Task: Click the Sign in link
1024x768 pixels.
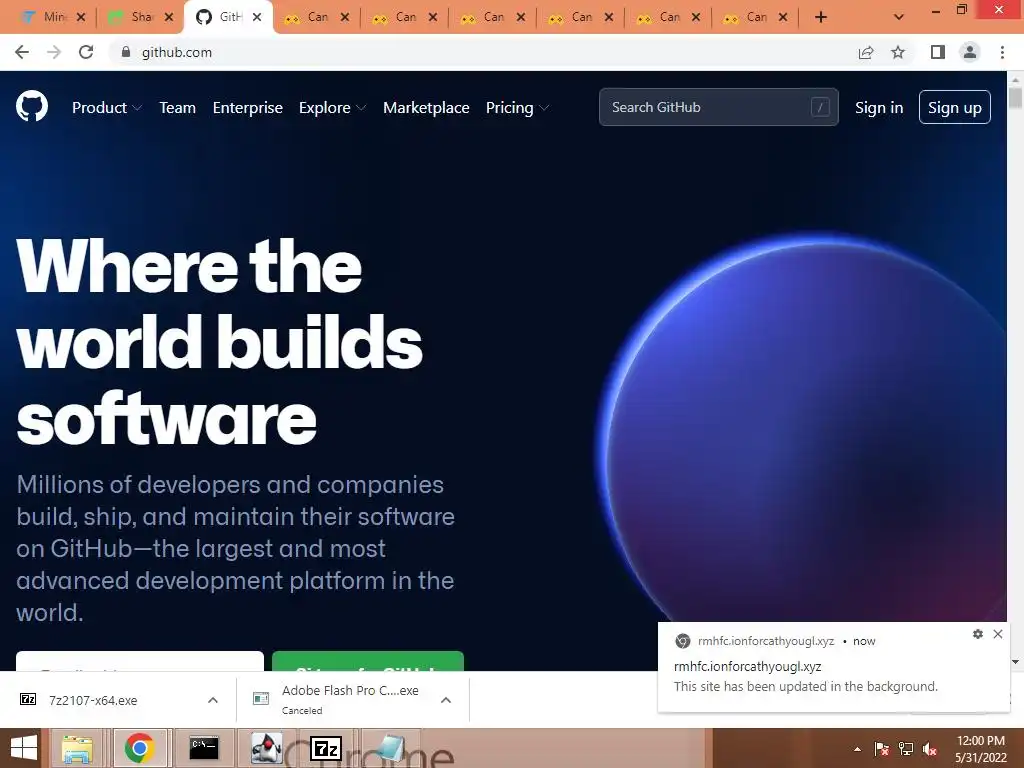Action: point(879,108)
